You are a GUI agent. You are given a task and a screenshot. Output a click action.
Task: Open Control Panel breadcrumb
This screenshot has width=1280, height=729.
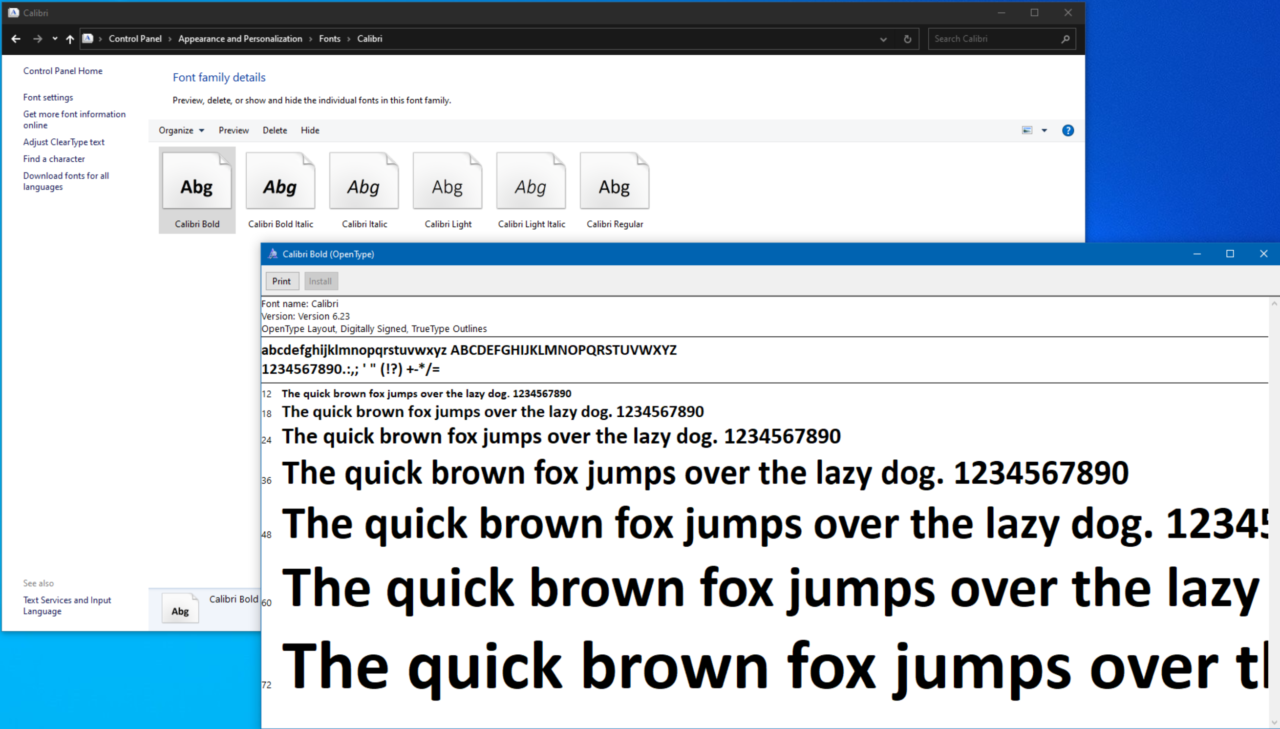(135, 39)
